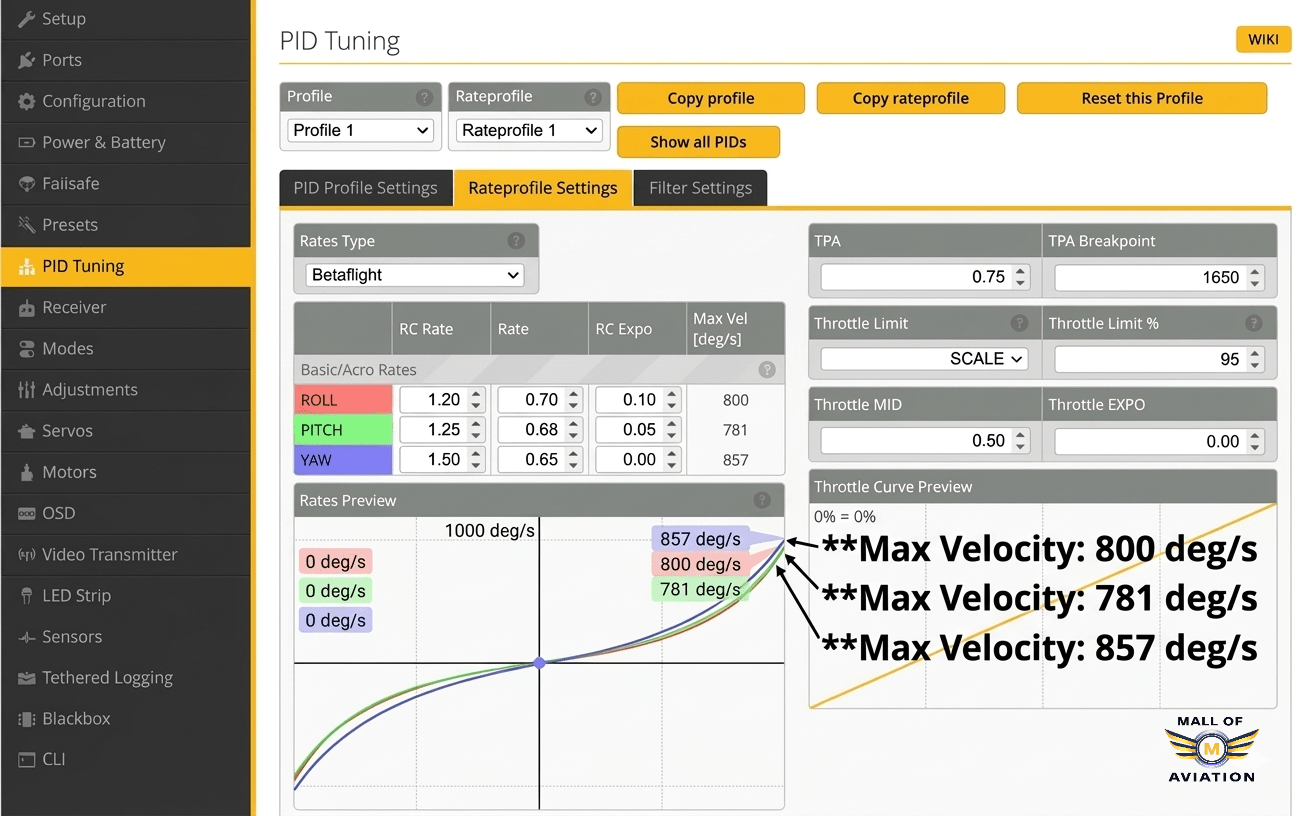1304x816 pixels.
Task: Select the PID Profile Settings tab
Action: pos(365,188)
